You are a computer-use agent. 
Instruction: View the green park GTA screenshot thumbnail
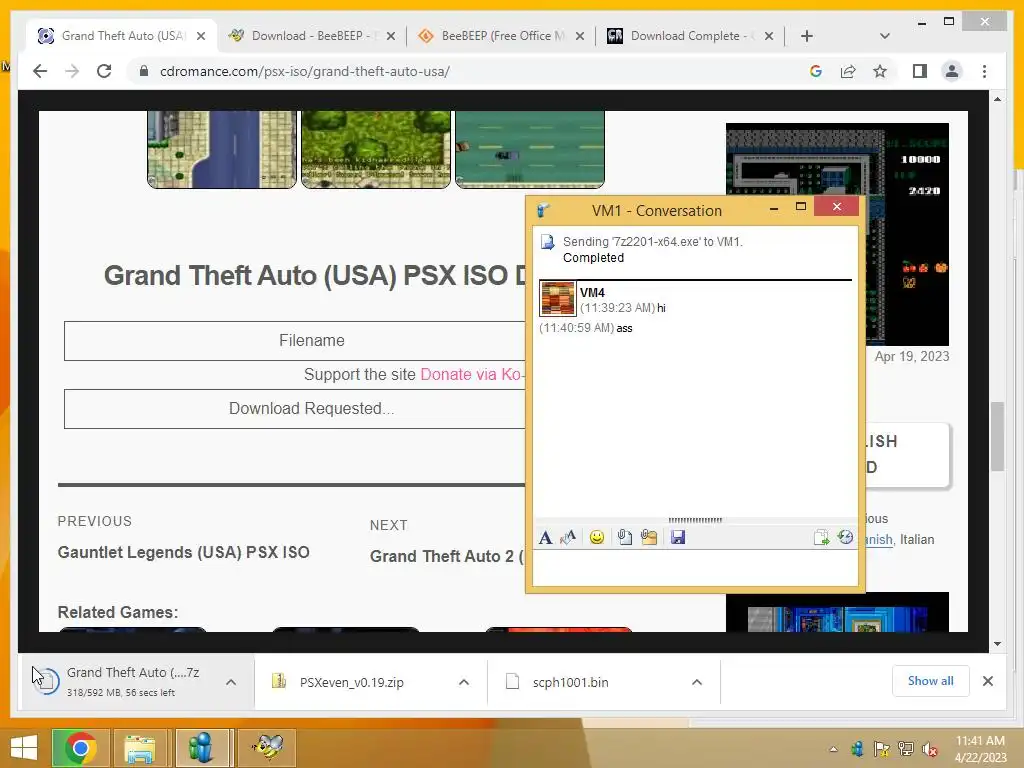376,150
